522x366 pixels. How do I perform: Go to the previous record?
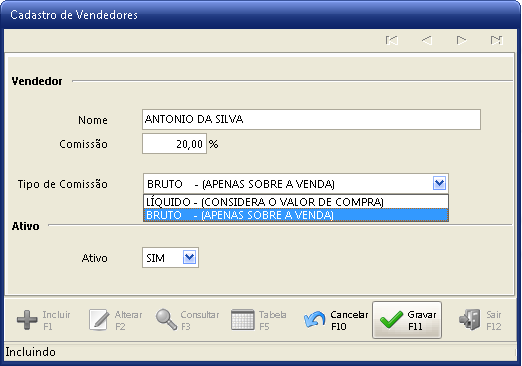[x=427, y=40]
